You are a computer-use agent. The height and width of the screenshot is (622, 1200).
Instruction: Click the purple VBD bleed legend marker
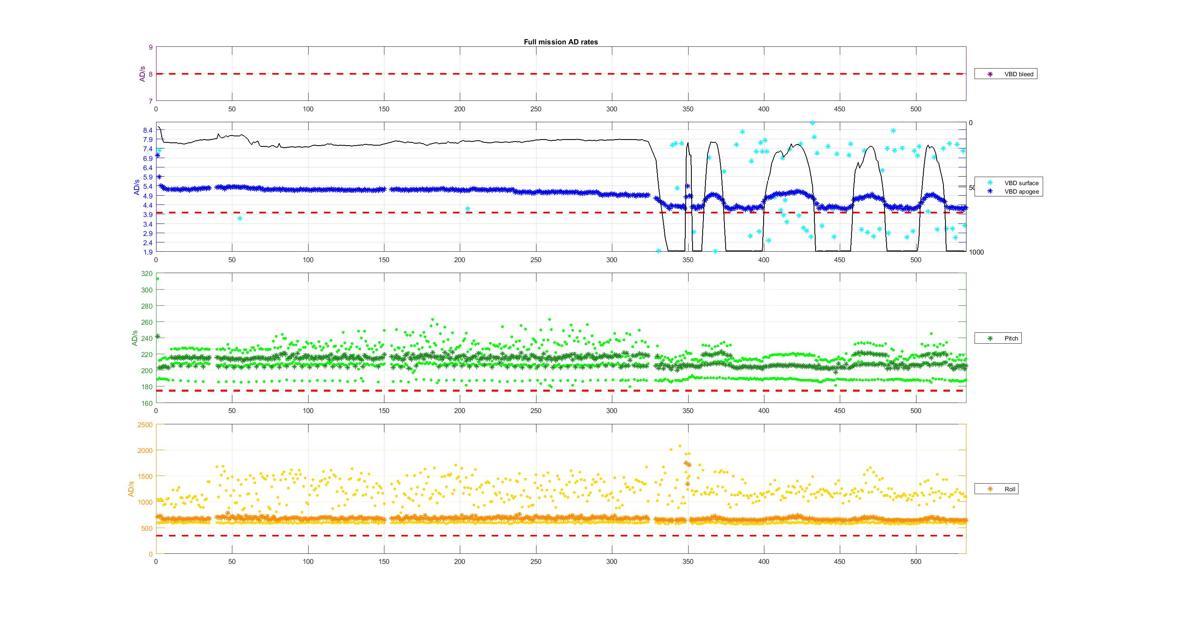click(x=990, y=74)
